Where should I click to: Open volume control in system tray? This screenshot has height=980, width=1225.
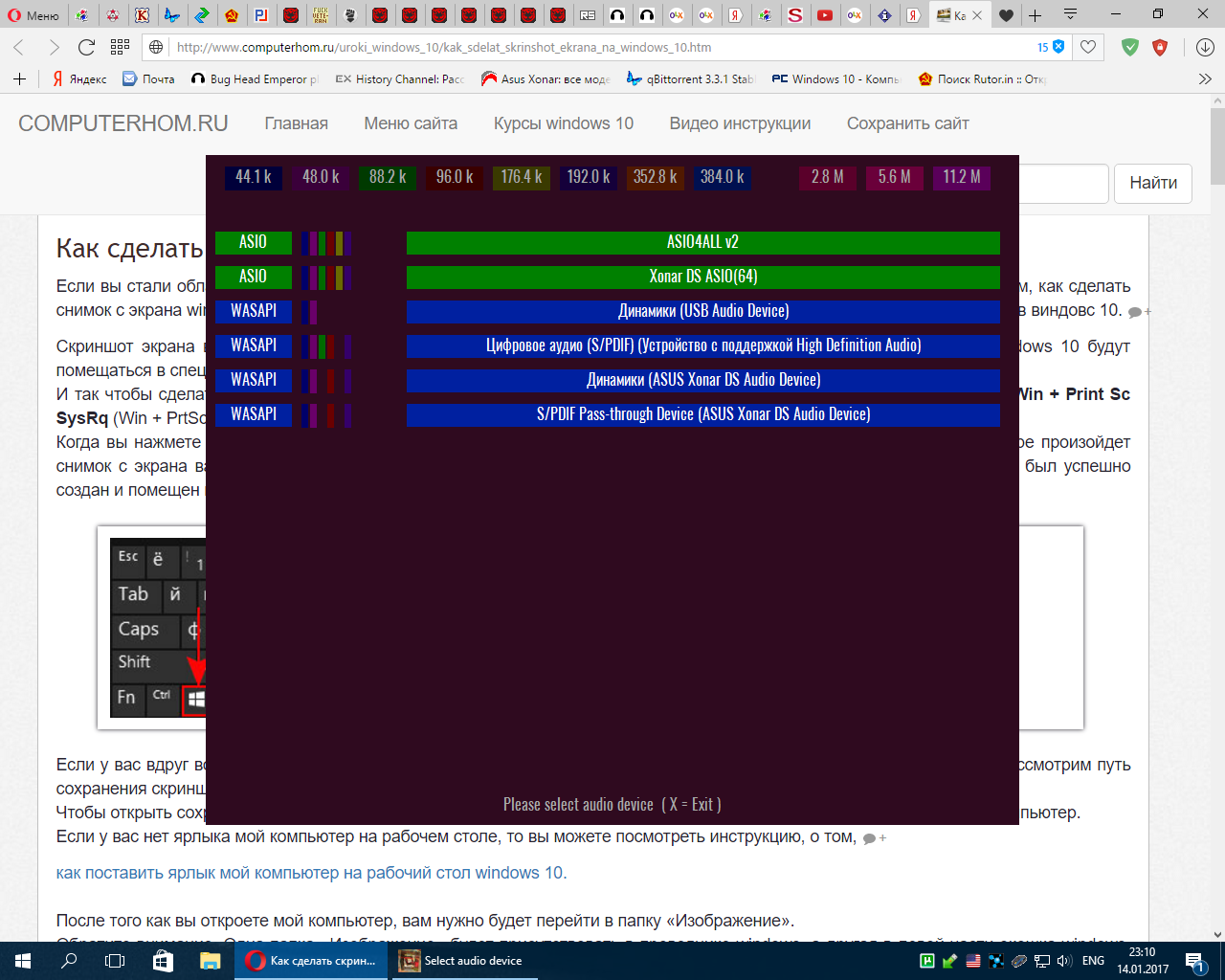click(x=1064, y=961)
